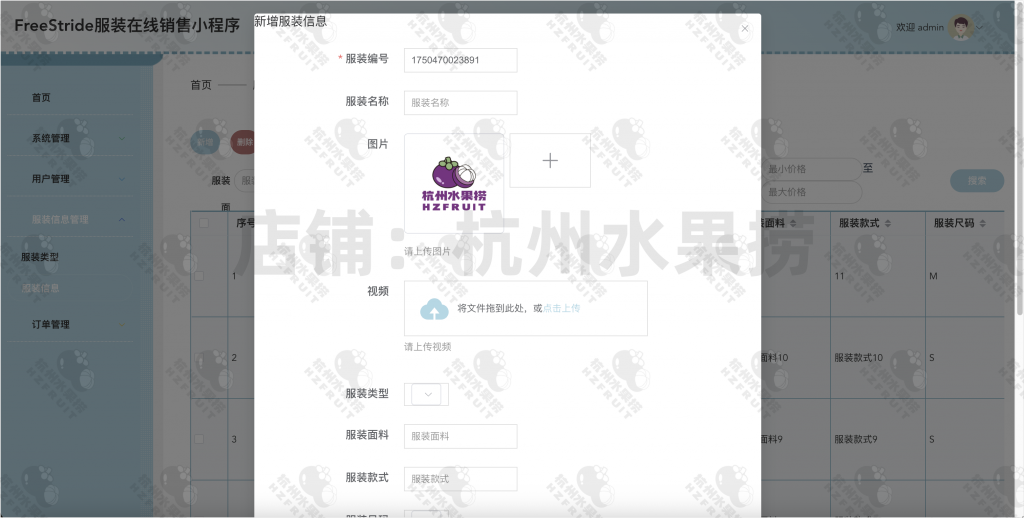This screenshot has height=518, width=1024.
Task: Click 首页 breadcrumb link
Action: click(x=200, y=85)
